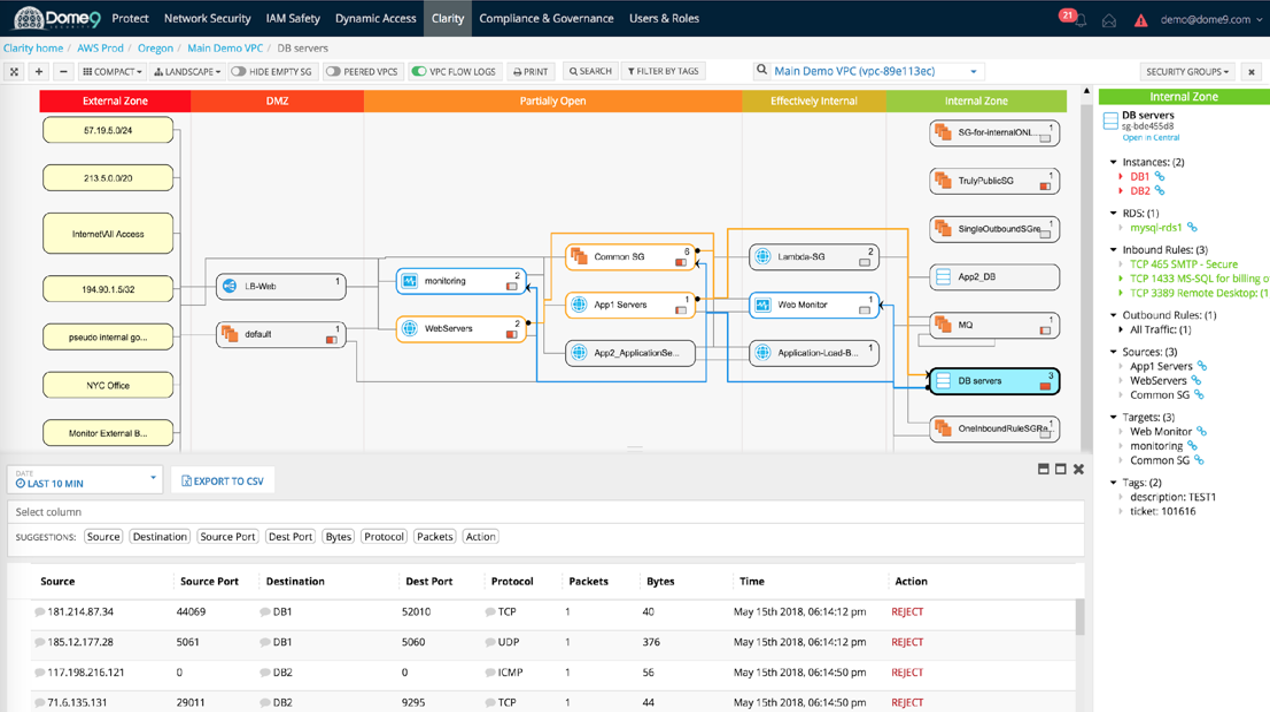Click link icon next to mysql-rds1
Viewport: 1270px width, 712px height.
1192,228
